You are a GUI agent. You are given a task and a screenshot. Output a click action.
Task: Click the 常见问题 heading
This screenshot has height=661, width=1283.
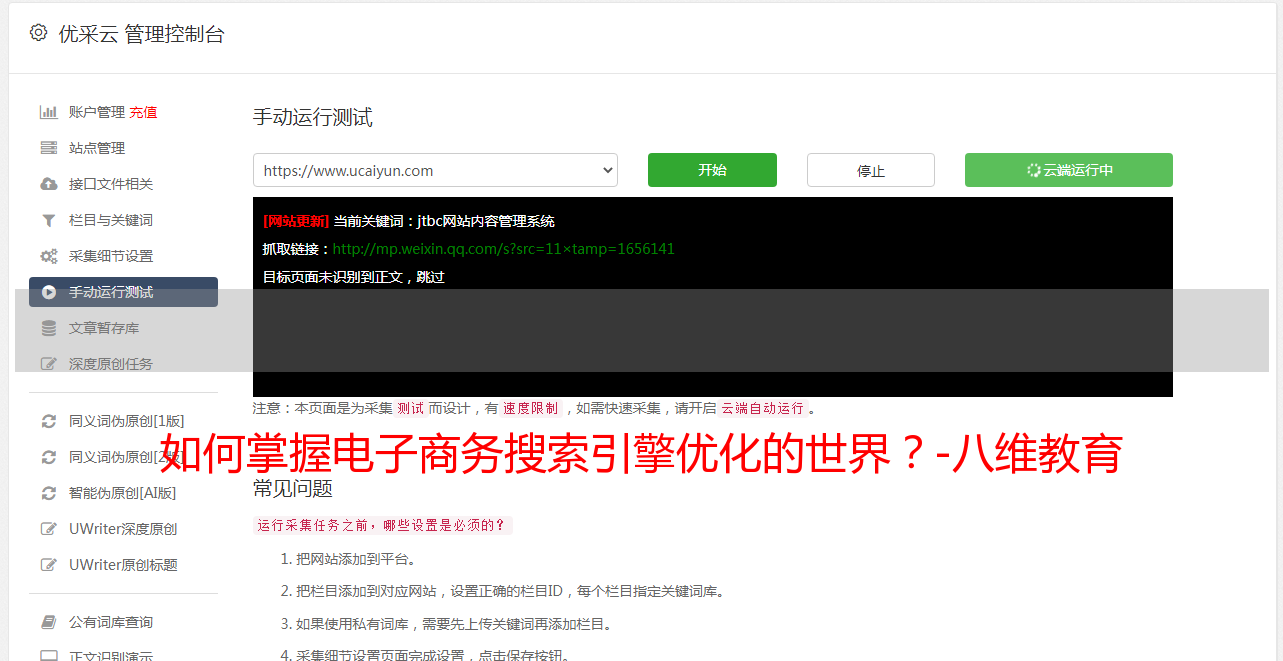[293, 488]
